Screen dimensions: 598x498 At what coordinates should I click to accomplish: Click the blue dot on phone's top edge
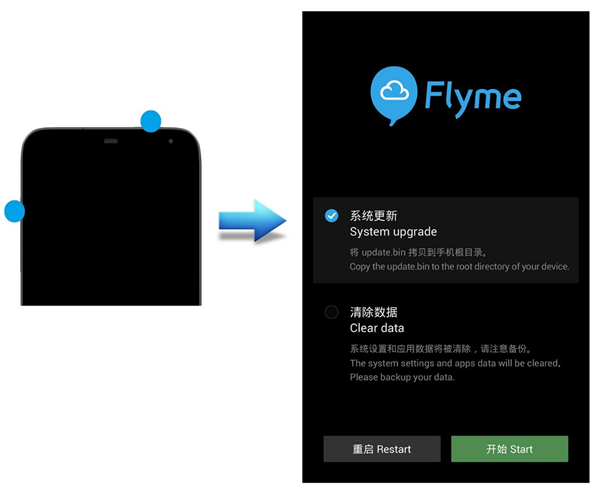[151, 121]
